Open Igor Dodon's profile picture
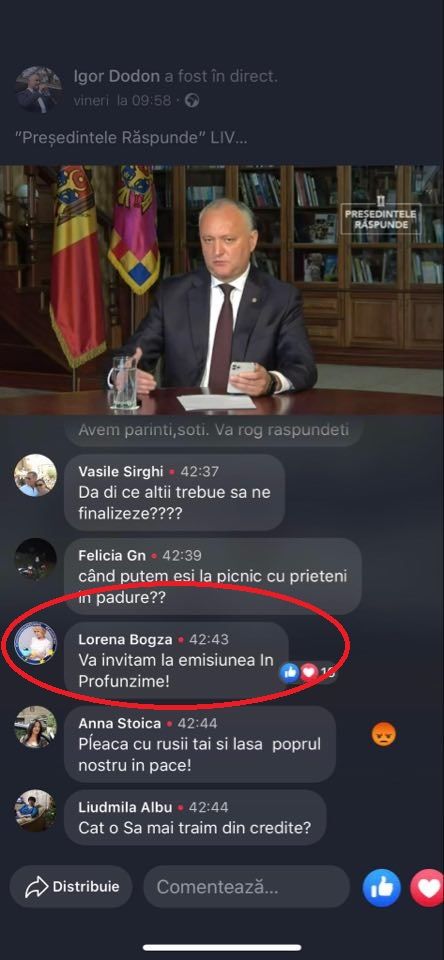 coord(38,89)
